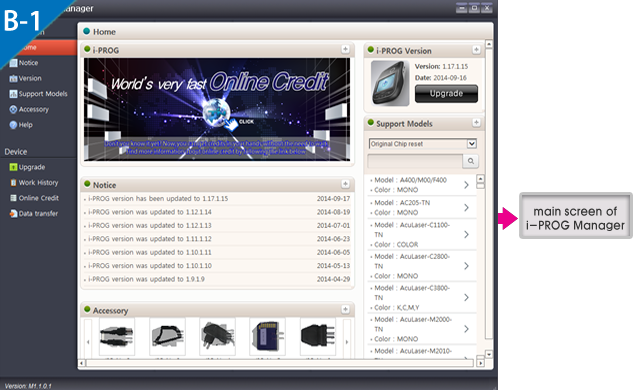644x390 pixels.
Task: Expand model A400/M00/F400 row chevron
Action: click(x=467, y=185)
